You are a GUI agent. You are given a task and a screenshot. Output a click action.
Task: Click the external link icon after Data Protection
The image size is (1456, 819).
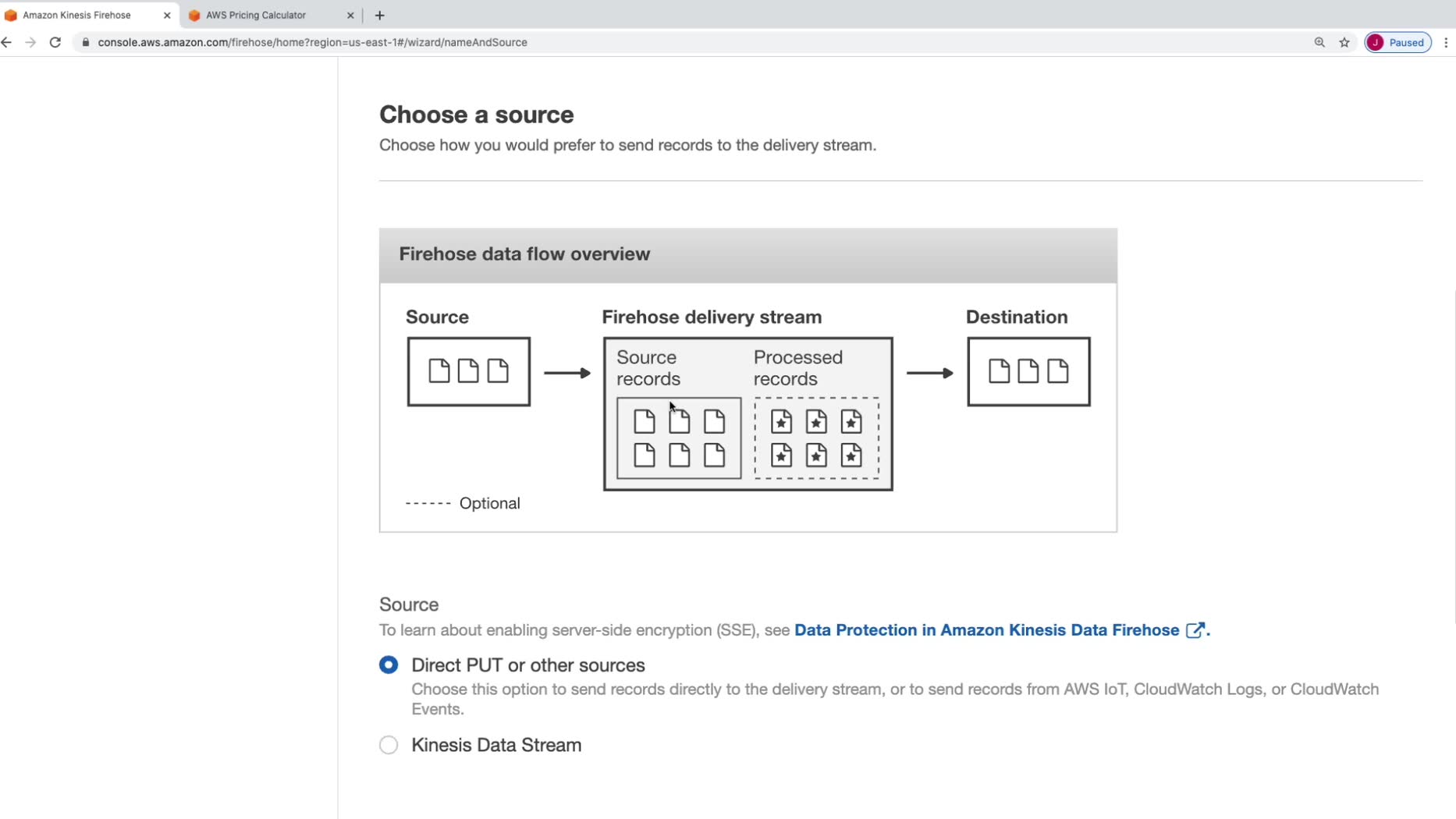tap(1195, 630)
